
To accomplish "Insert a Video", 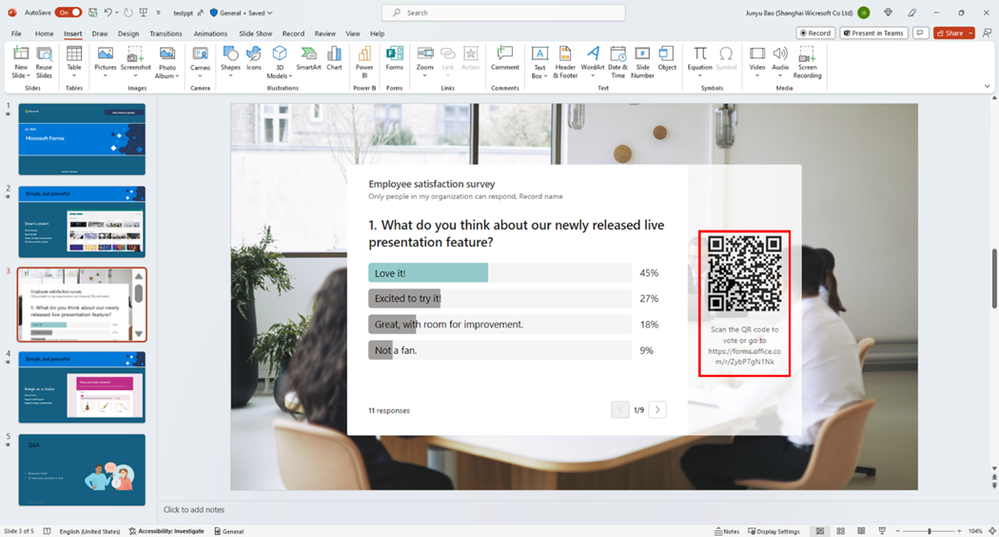I will pyautogui.click(x=757, y=62).
